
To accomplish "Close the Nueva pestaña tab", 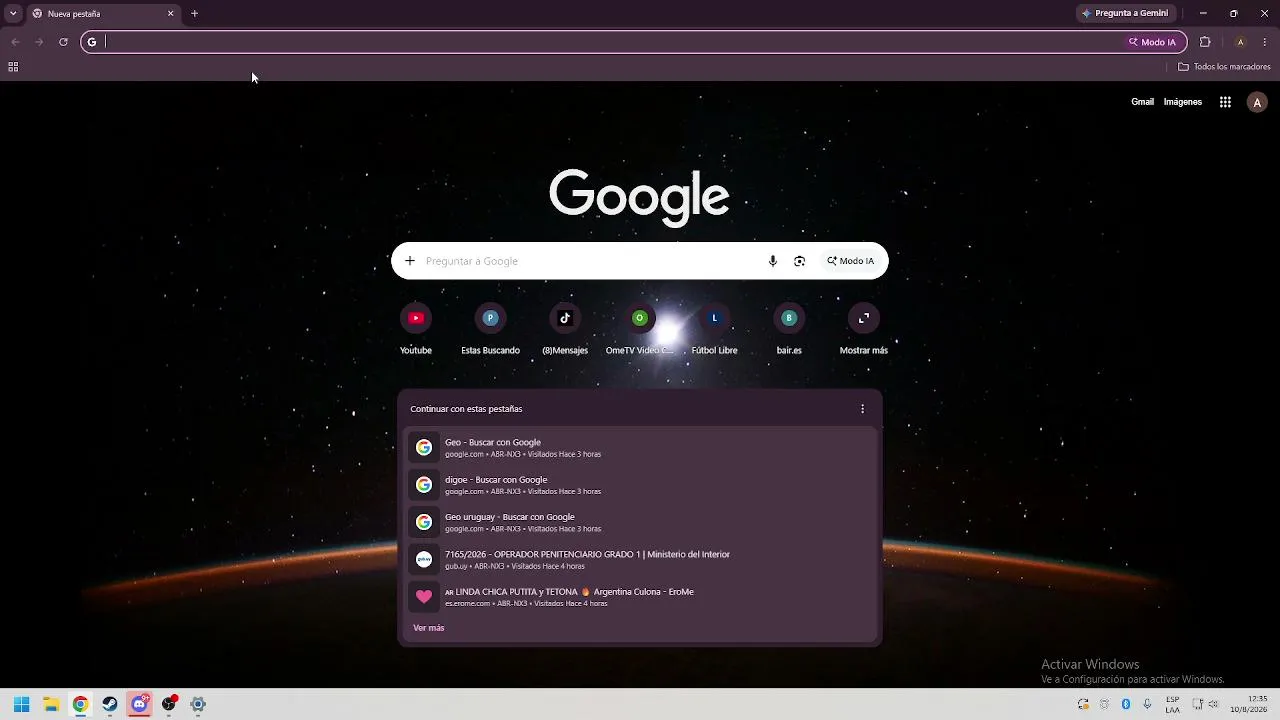I will point(170,14).
